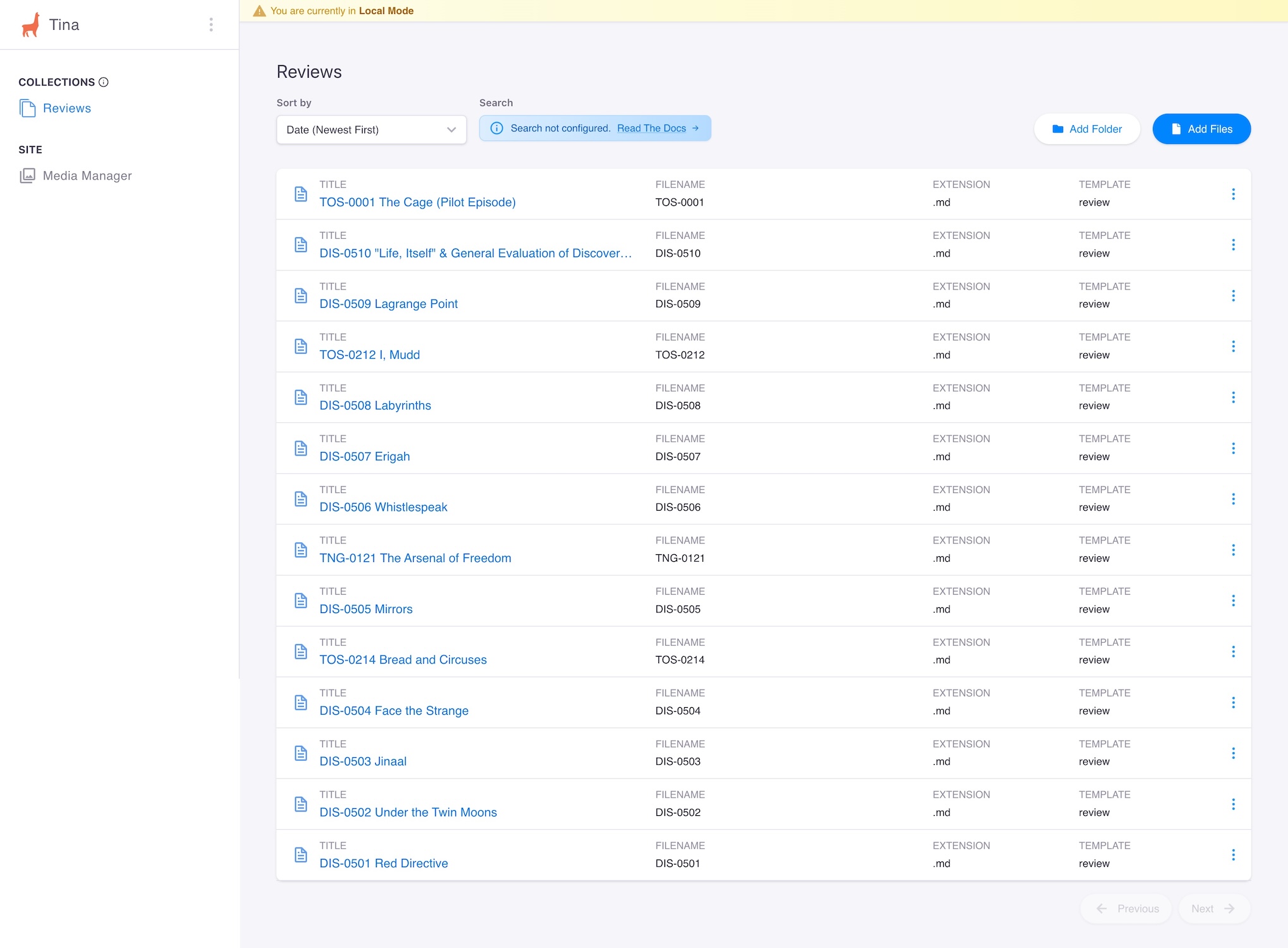The width and height of the screenshot is (1288, 948).
Task: Open TOS-0214 Bread and Circuses review
Action: pyautogui.click(x=403, y=660)
